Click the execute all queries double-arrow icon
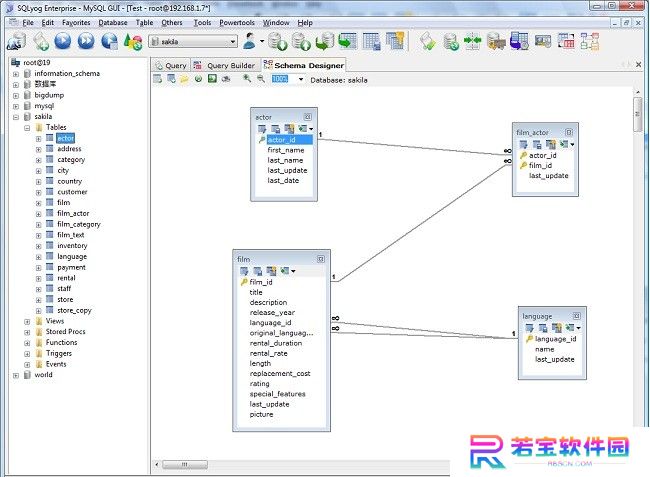650x477 pixels. 86,41
